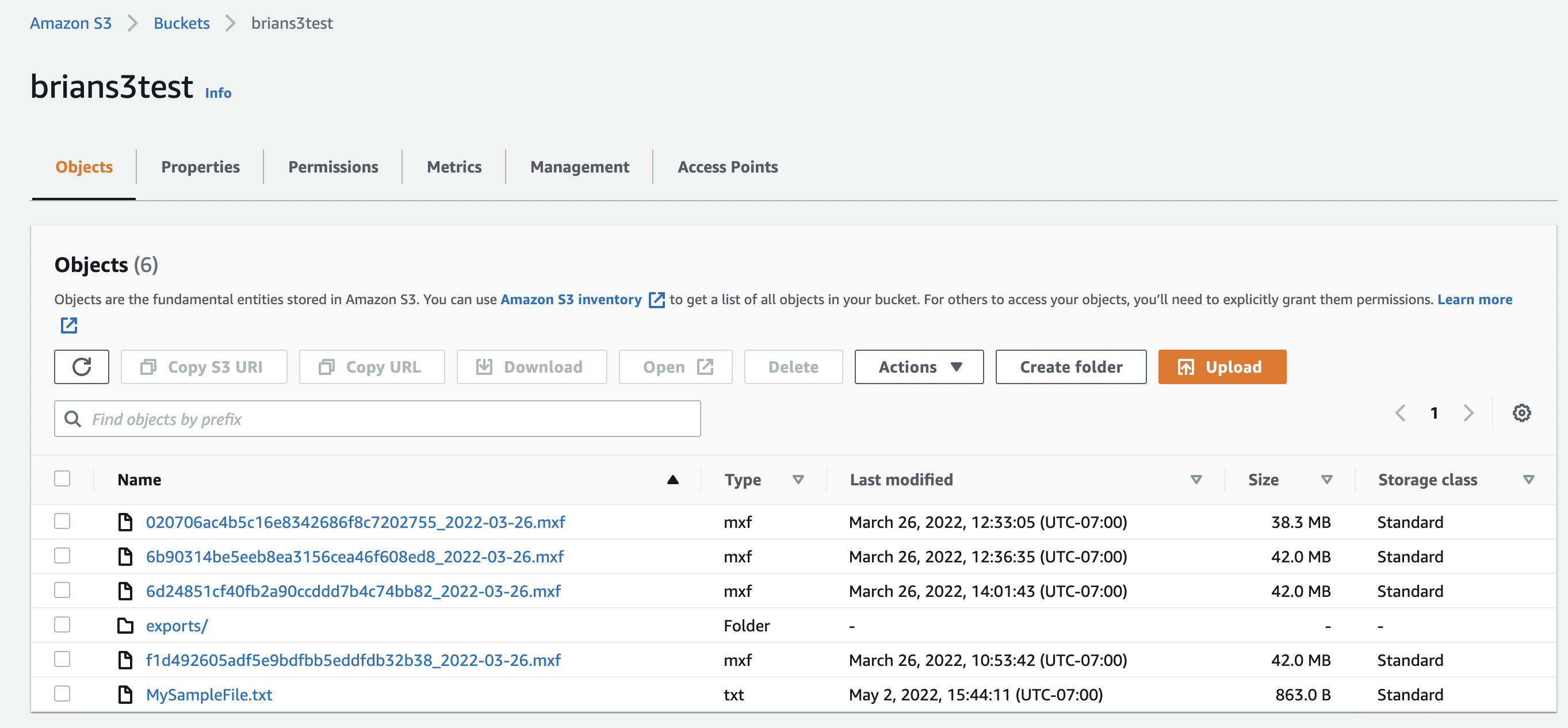
Task: Switch to the Metrics tab
Action: [454, 167]
